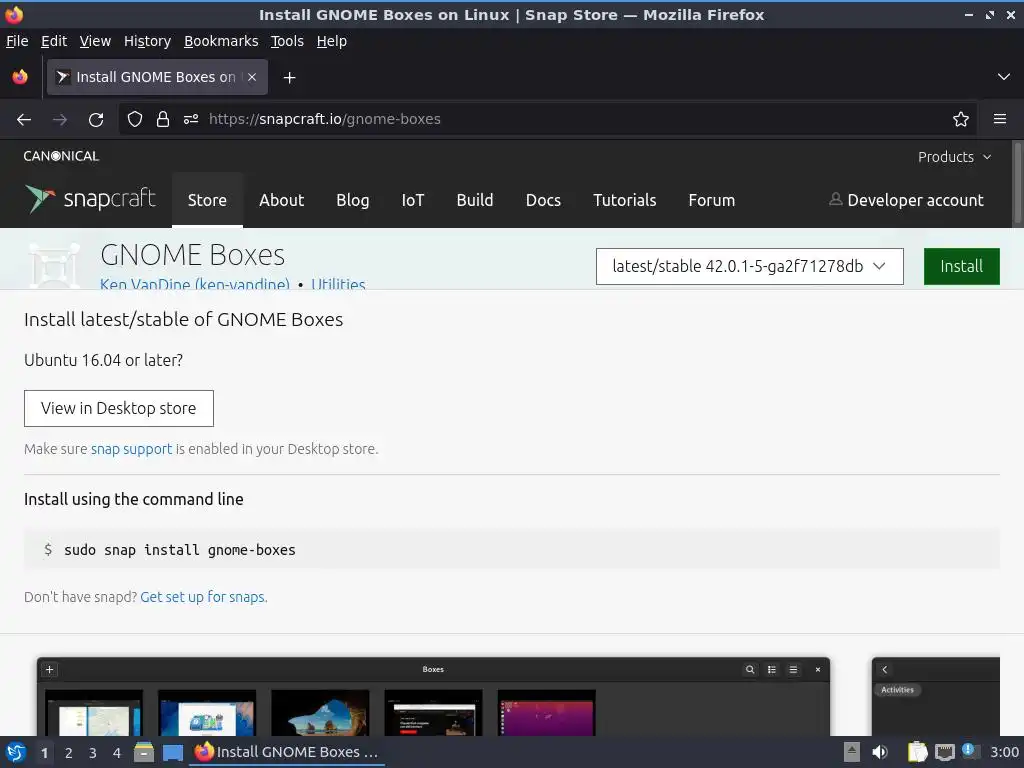The height and width of the screenshot is (768, 1024).
Task: Go to the About page
Action: click(x=281, y=200)
